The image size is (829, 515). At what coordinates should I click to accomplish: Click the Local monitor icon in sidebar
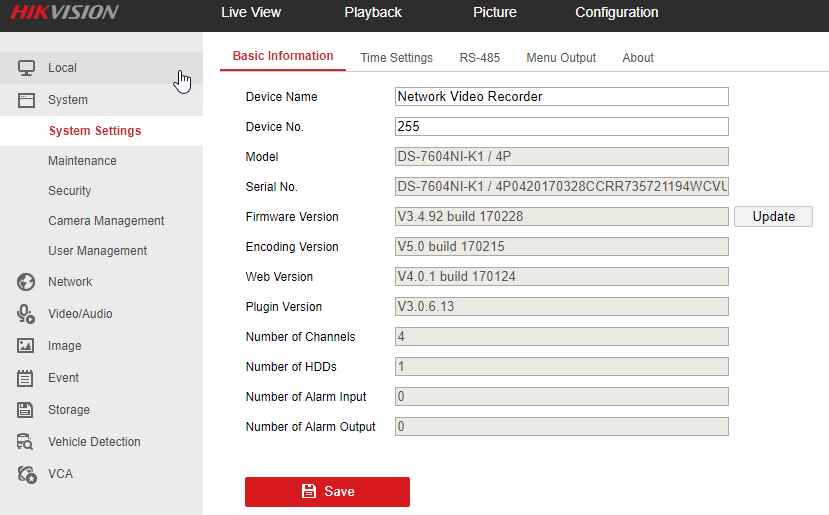[27, 68]
